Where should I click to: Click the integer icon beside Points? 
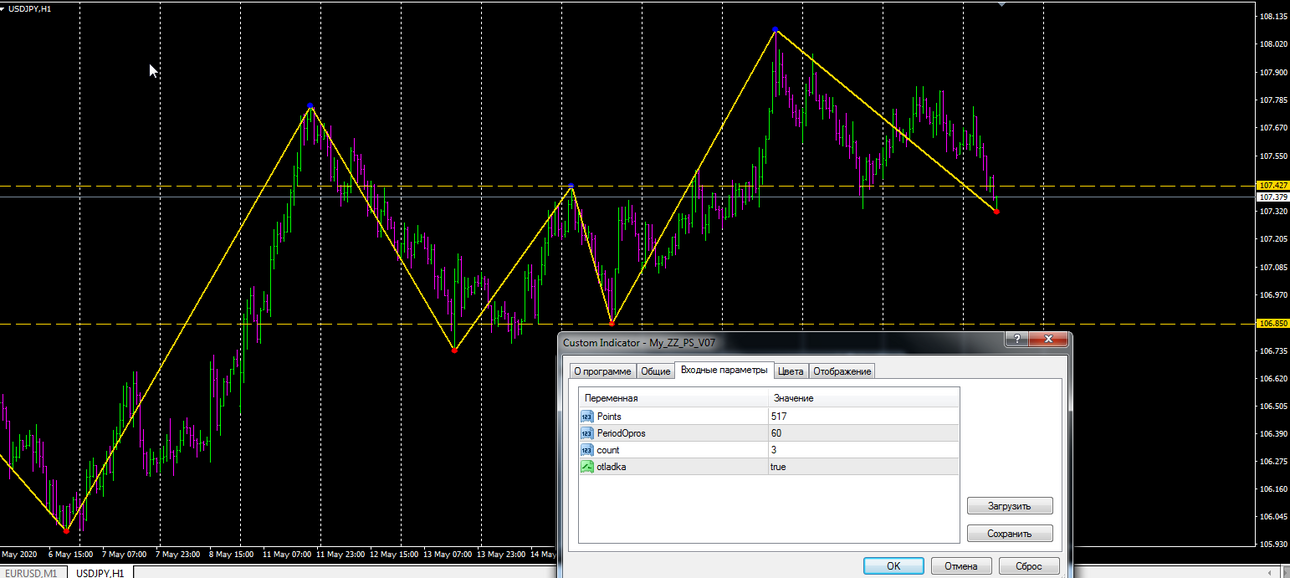click(x=587, y=416)
